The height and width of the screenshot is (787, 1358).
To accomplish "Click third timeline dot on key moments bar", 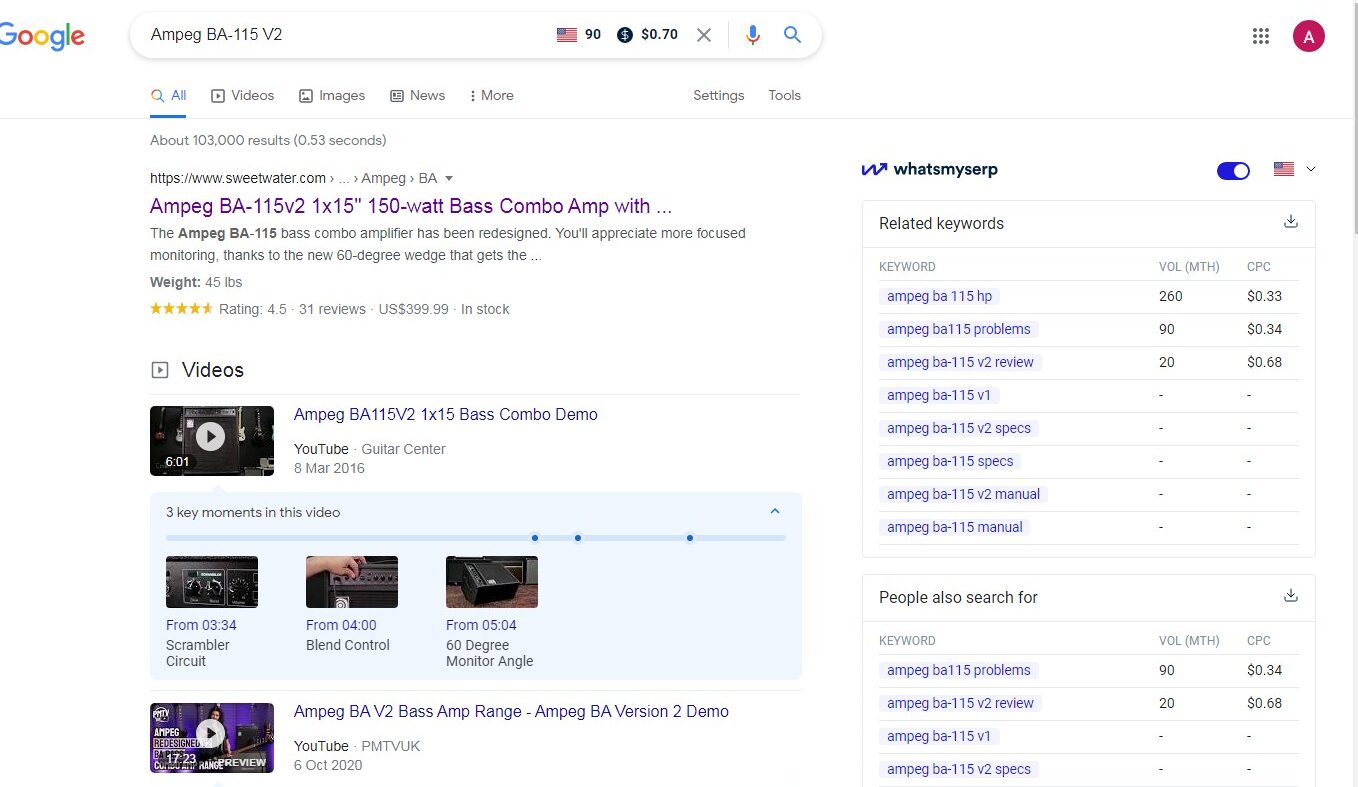I will click(690, 538).
